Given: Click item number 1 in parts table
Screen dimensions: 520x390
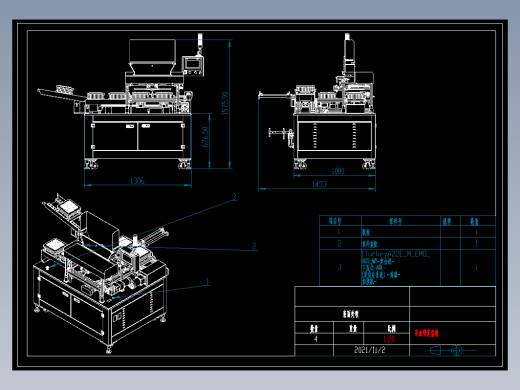Looking at the screenshot, I should click(x=339, y=232).
